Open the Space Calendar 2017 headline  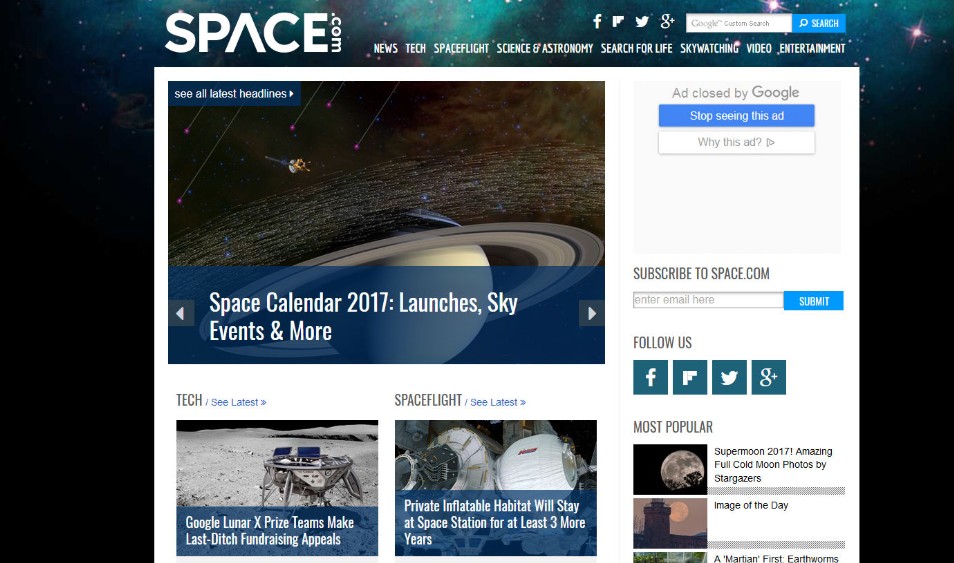tap(363, 316)
